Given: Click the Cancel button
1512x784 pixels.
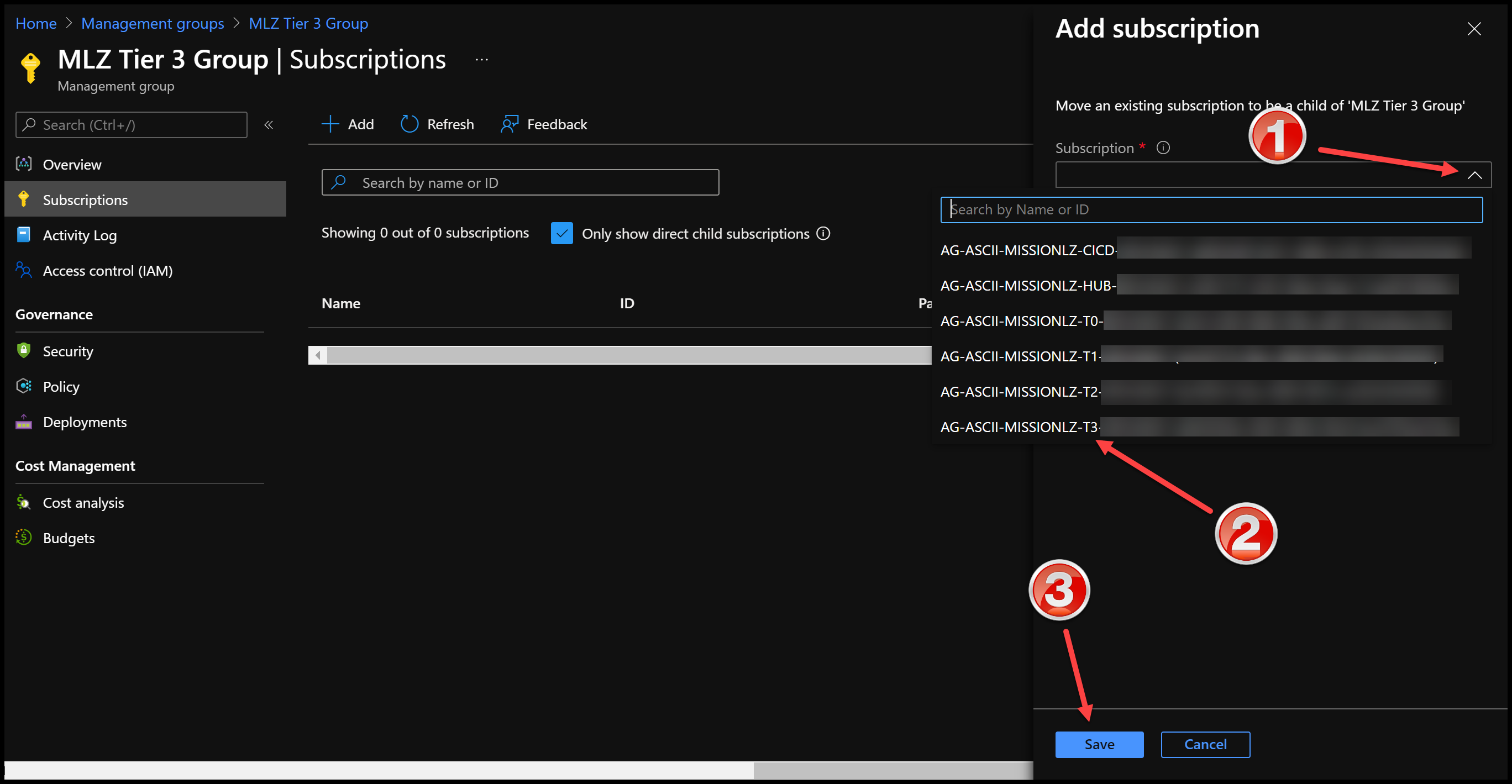Looking at the screenshot, I should (1205, 744).
